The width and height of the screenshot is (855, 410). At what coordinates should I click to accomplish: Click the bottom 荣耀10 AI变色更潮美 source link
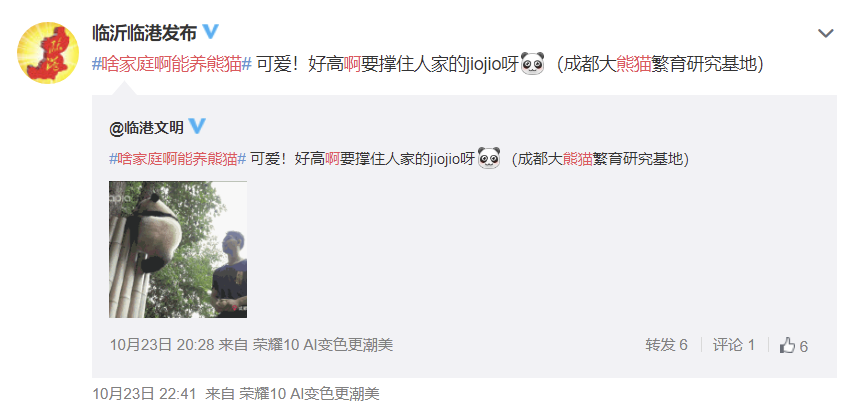(x=309, y=394)
